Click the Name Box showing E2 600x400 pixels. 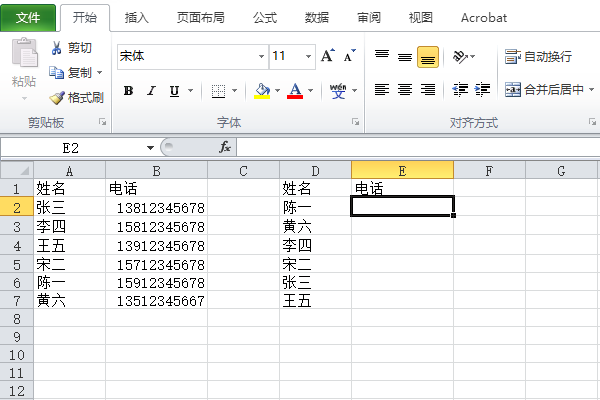point(71,148)
